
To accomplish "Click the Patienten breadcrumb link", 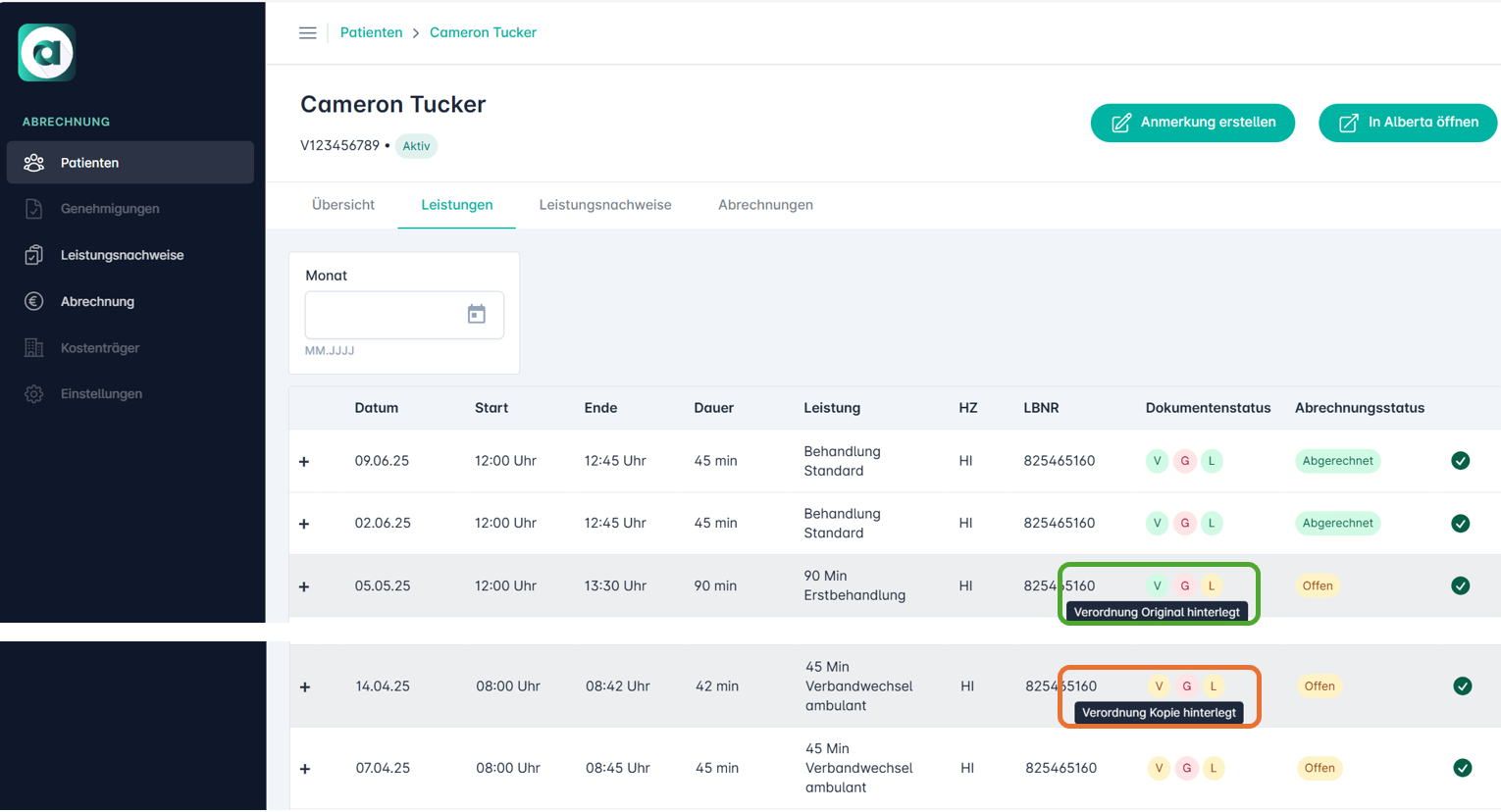I will click(x=371, y=32).
